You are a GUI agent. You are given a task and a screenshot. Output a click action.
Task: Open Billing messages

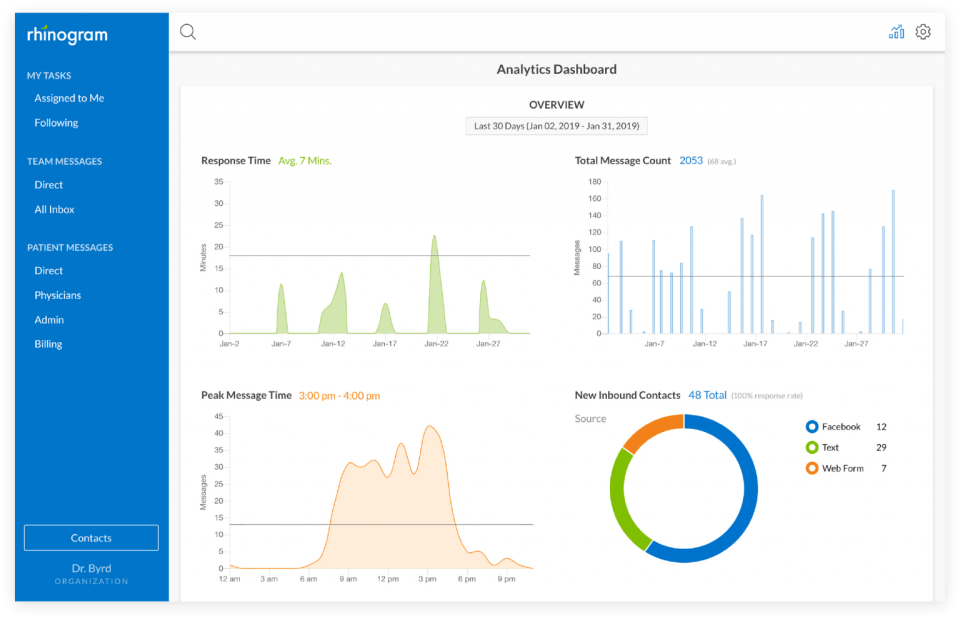click(48, 344)
